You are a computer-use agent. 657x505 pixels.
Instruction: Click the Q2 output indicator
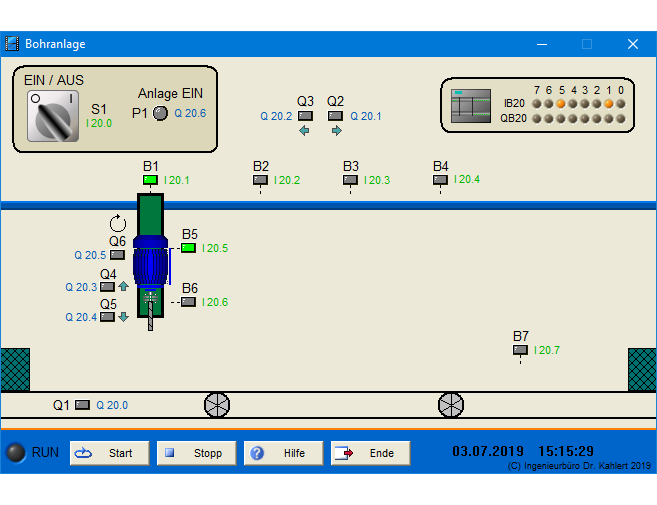pos(335,116)
